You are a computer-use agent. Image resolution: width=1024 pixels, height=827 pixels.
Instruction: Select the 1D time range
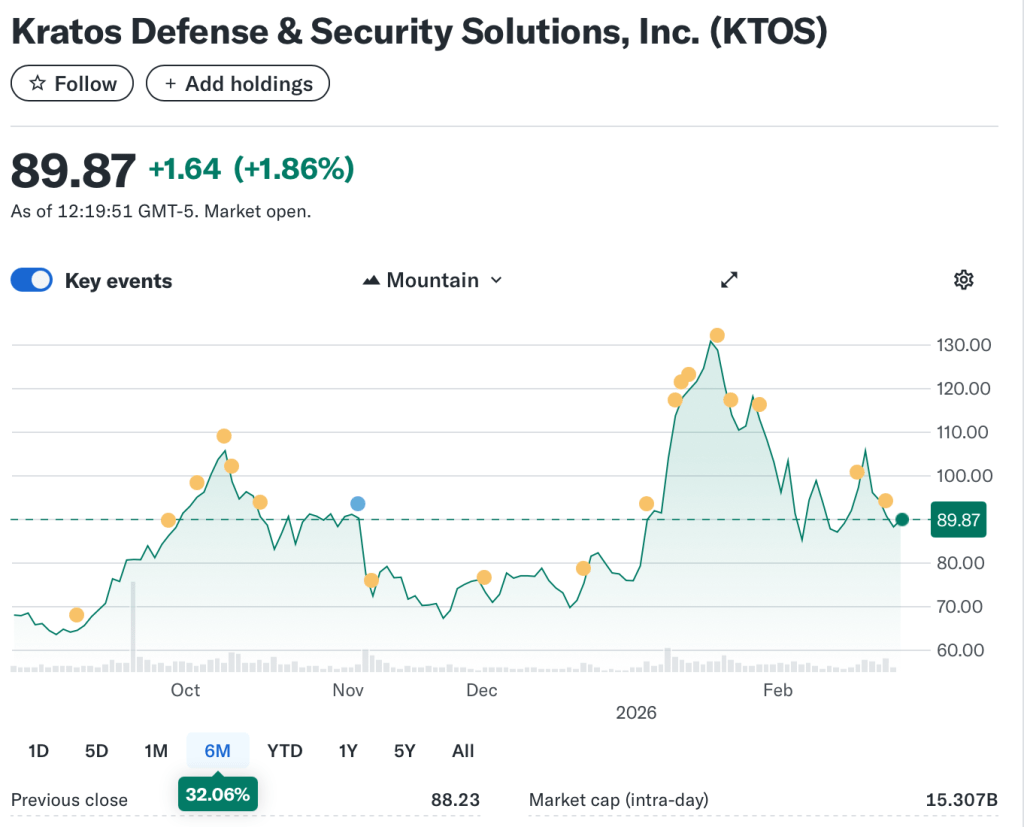[38, 751]
